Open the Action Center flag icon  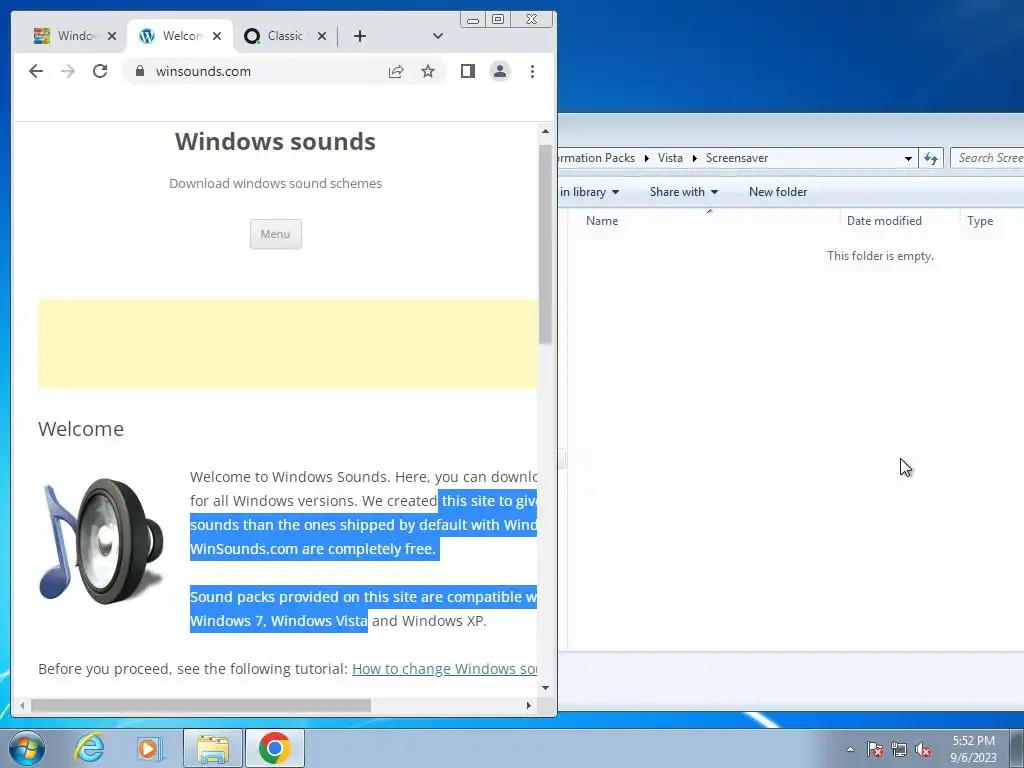[x=875, y=749]
